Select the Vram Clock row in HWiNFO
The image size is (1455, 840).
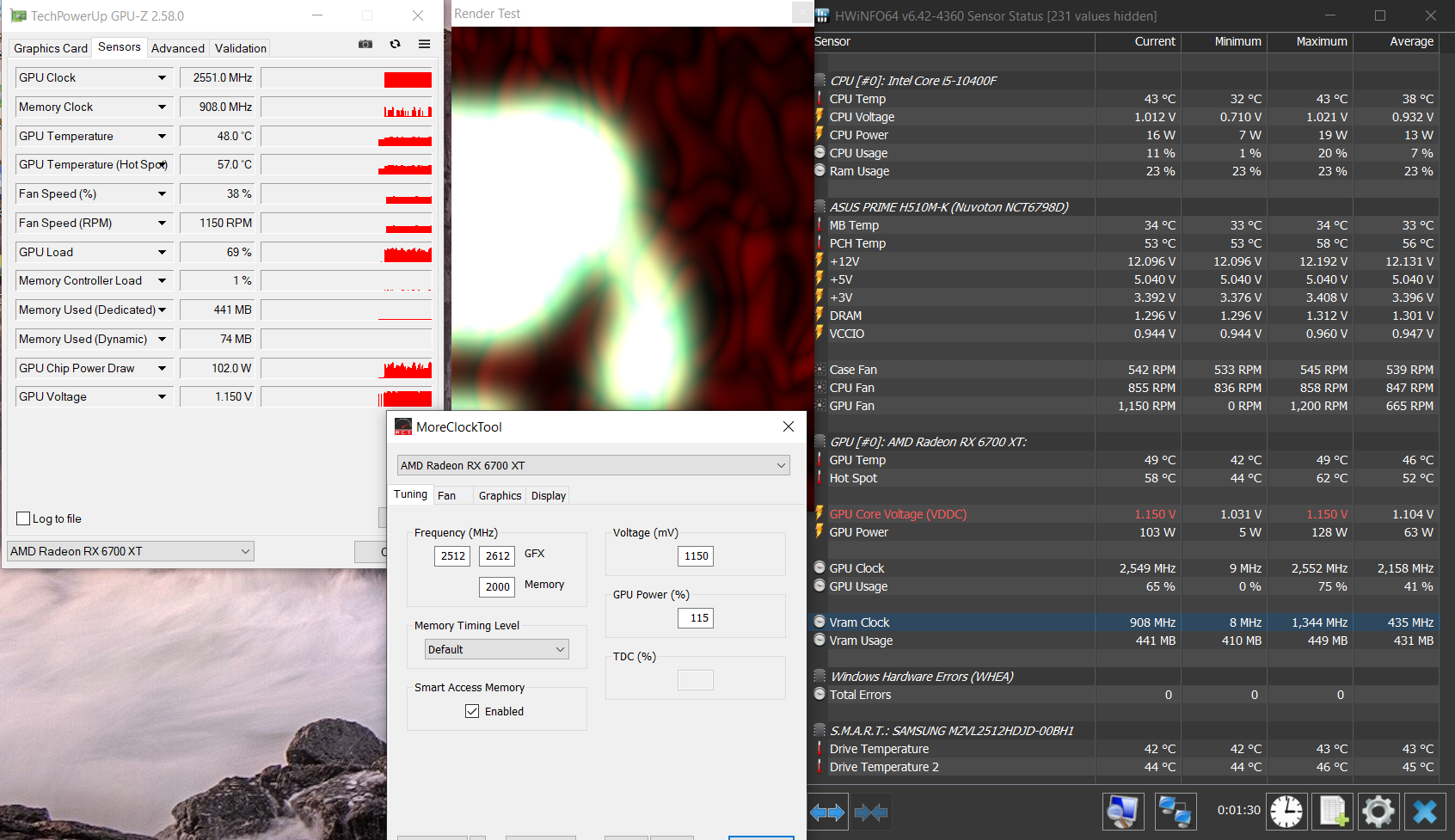[1126, 622]
